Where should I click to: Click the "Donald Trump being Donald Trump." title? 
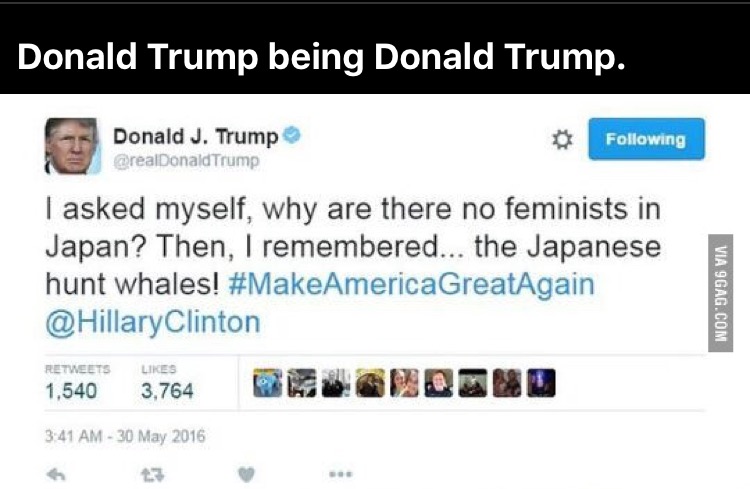[x=321, y=56]
